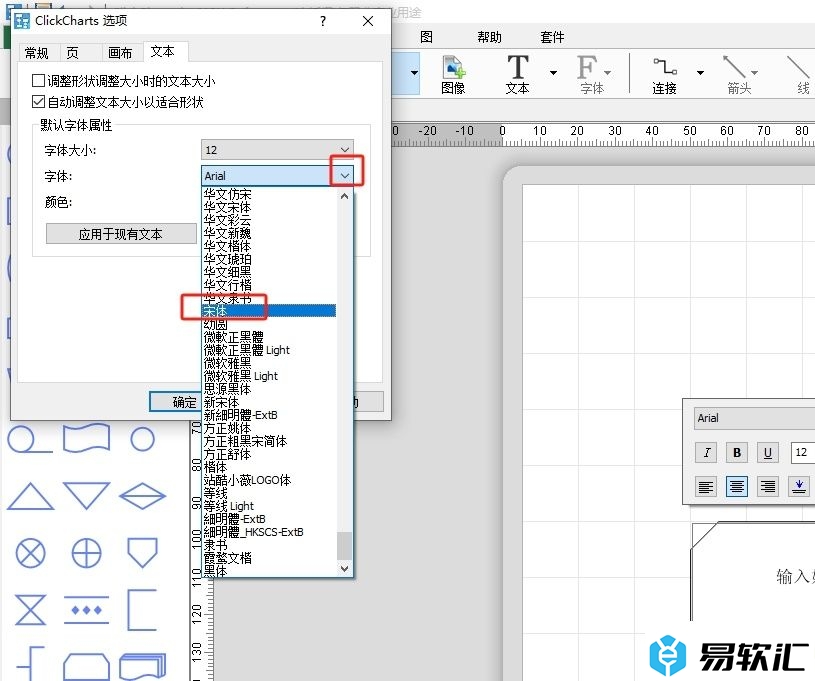Choose 方正粗黑宋简体 in the font list
815x681 pixels.
pos(269,441)
